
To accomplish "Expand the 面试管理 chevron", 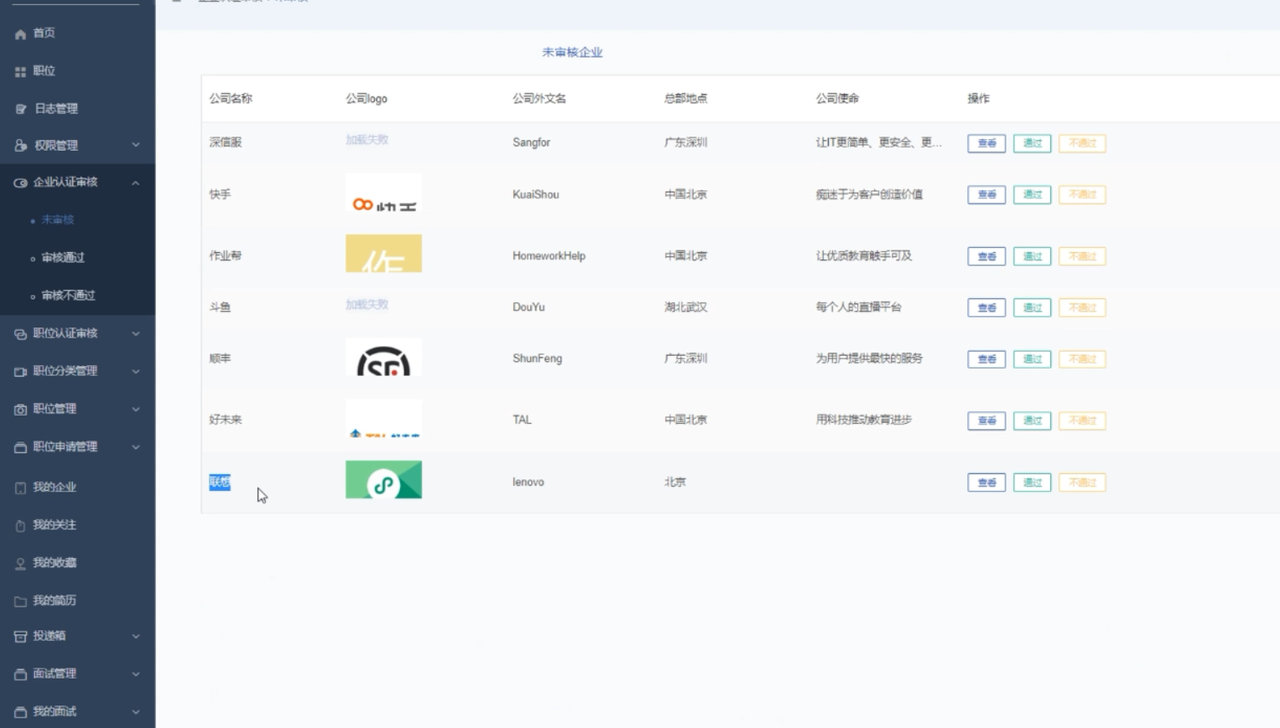I will pyautogui.click(x=136, y=674).
